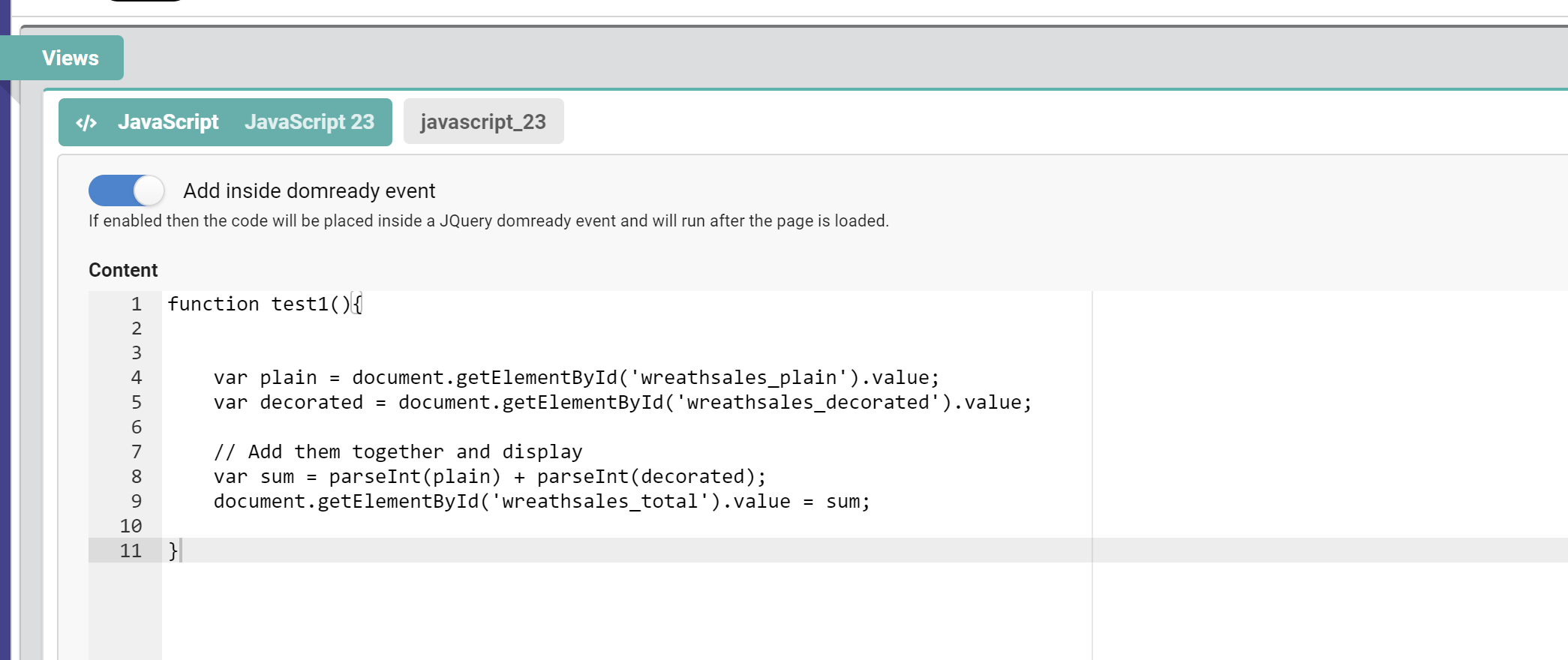Click the Add them together comment line
The image size is (1568, 660).
pyautogui.click(x=398, y=452)
